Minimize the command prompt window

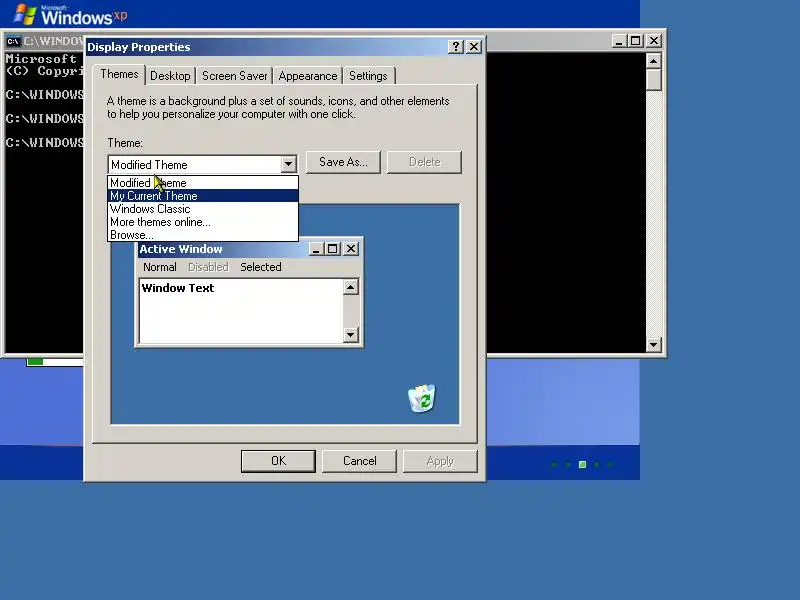tap(619, 41)
